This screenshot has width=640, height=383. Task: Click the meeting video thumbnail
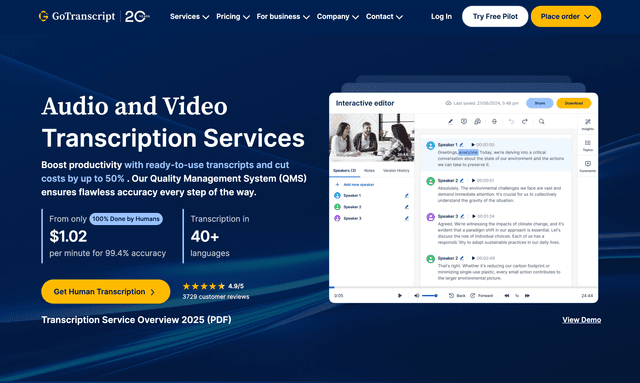(372, 138)
